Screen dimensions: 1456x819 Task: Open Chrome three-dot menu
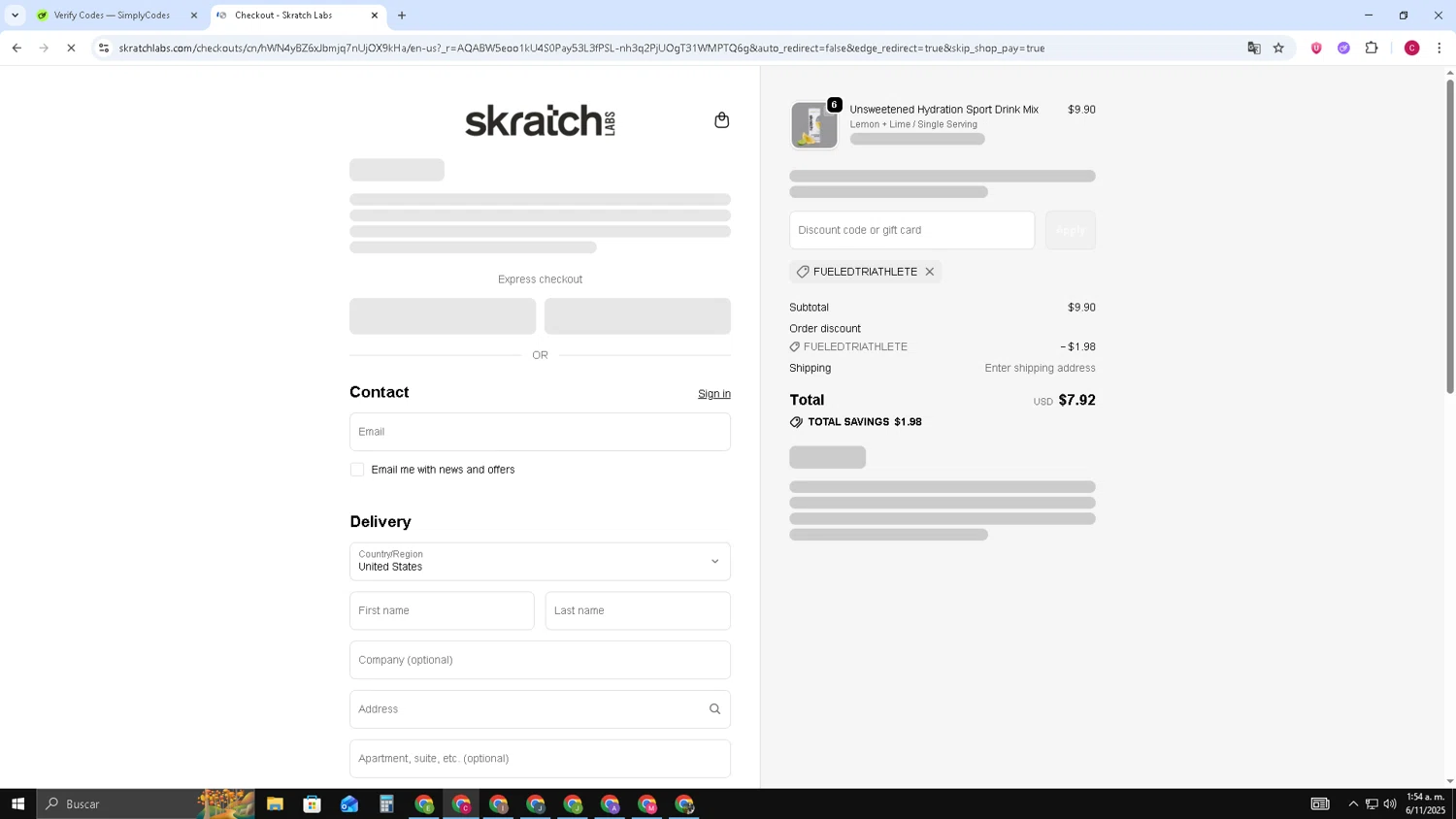click(x=1439, y=48)
